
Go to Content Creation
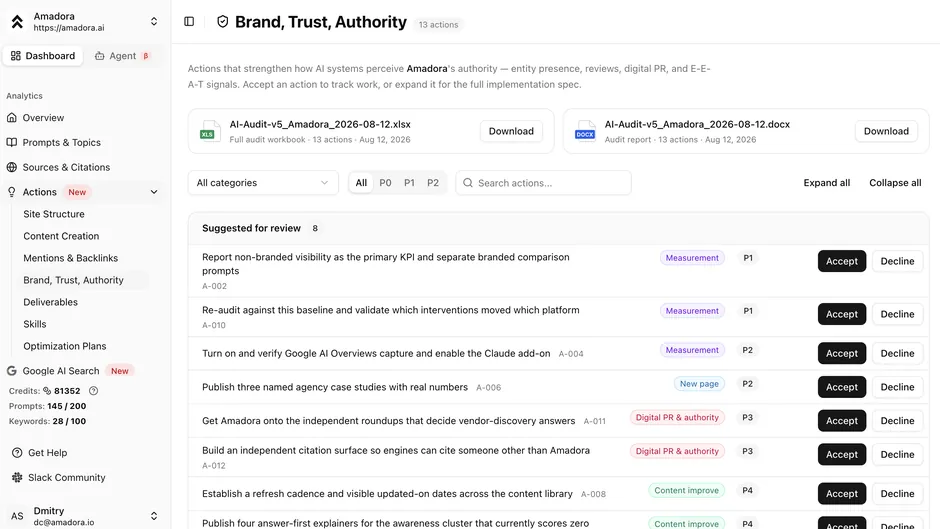pos(61,236)
